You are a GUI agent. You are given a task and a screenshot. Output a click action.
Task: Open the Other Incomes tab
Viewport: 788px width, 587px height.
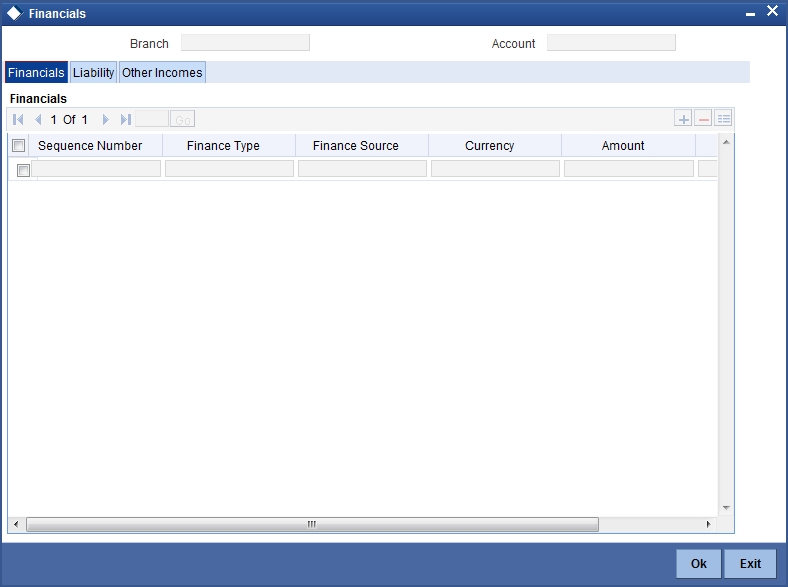click(162, 72)
